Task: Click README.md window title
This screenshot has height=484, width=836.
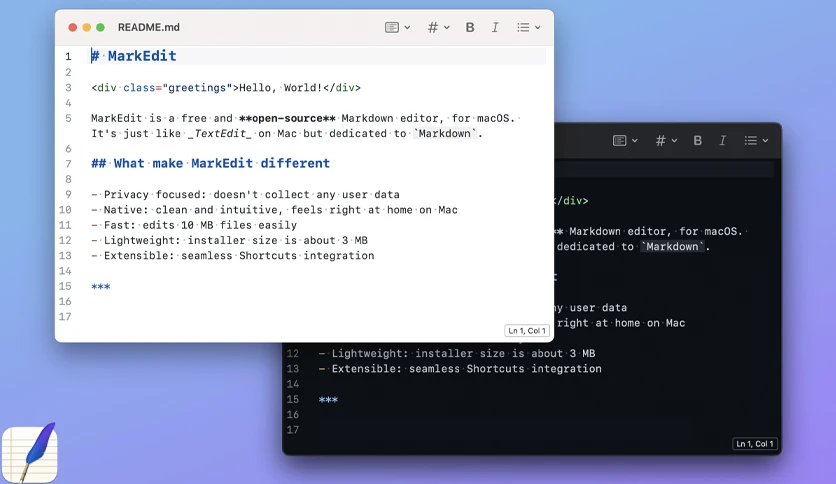Action: 149,27
